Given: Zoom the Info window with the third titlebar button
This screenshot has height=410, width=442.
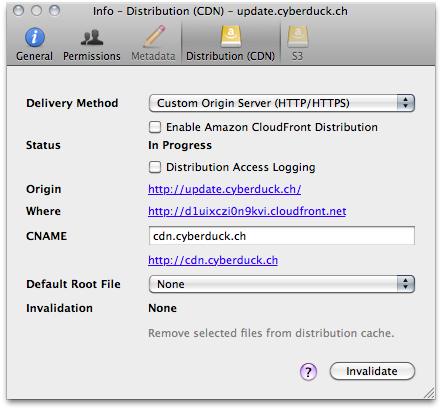Looking at the screenshot, I should pos(54,11).
